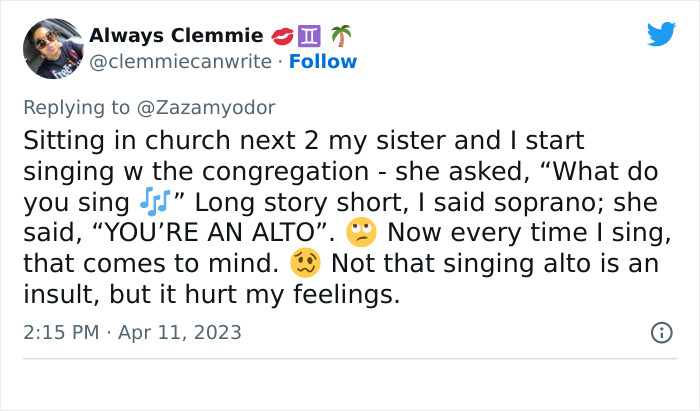Click the palm tree emoji
700x411 pixels.
(x=342, y=36)
